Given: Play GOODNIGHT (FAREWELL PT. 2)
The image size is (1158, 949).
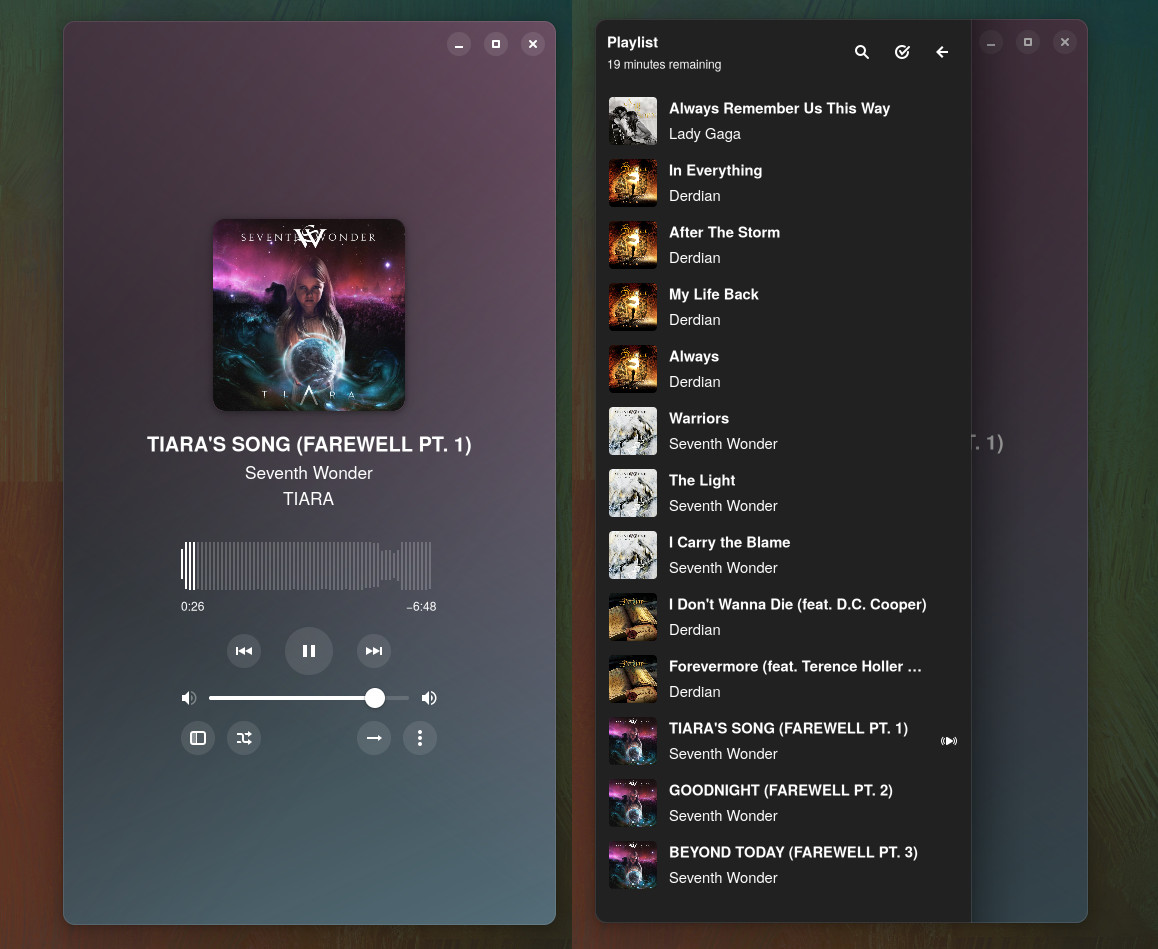Looking at the screenshot, I should pos(783,804).
